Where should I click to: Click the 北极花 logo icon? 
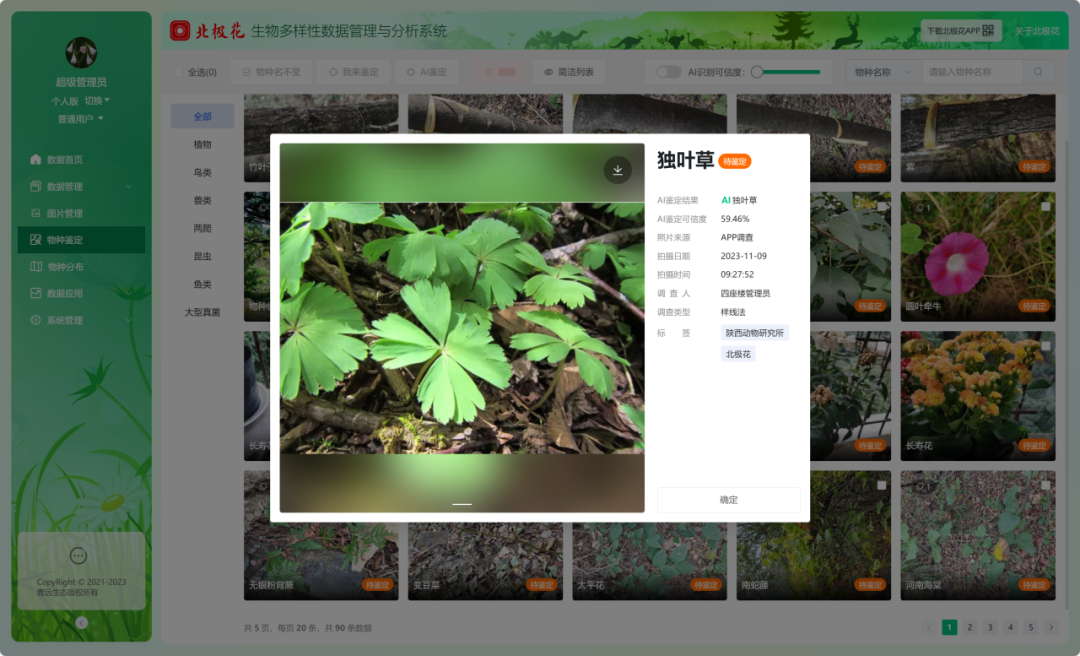click(180, 30)
